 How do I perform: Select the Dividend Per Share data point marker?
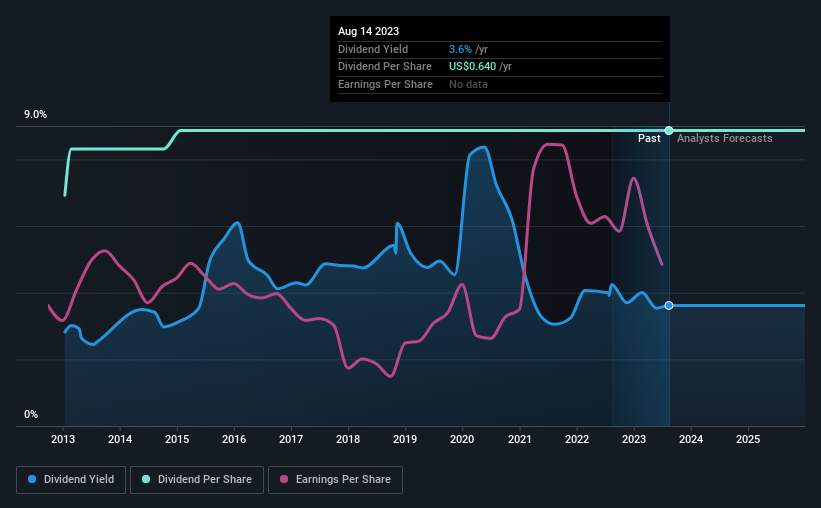[669, 130]
